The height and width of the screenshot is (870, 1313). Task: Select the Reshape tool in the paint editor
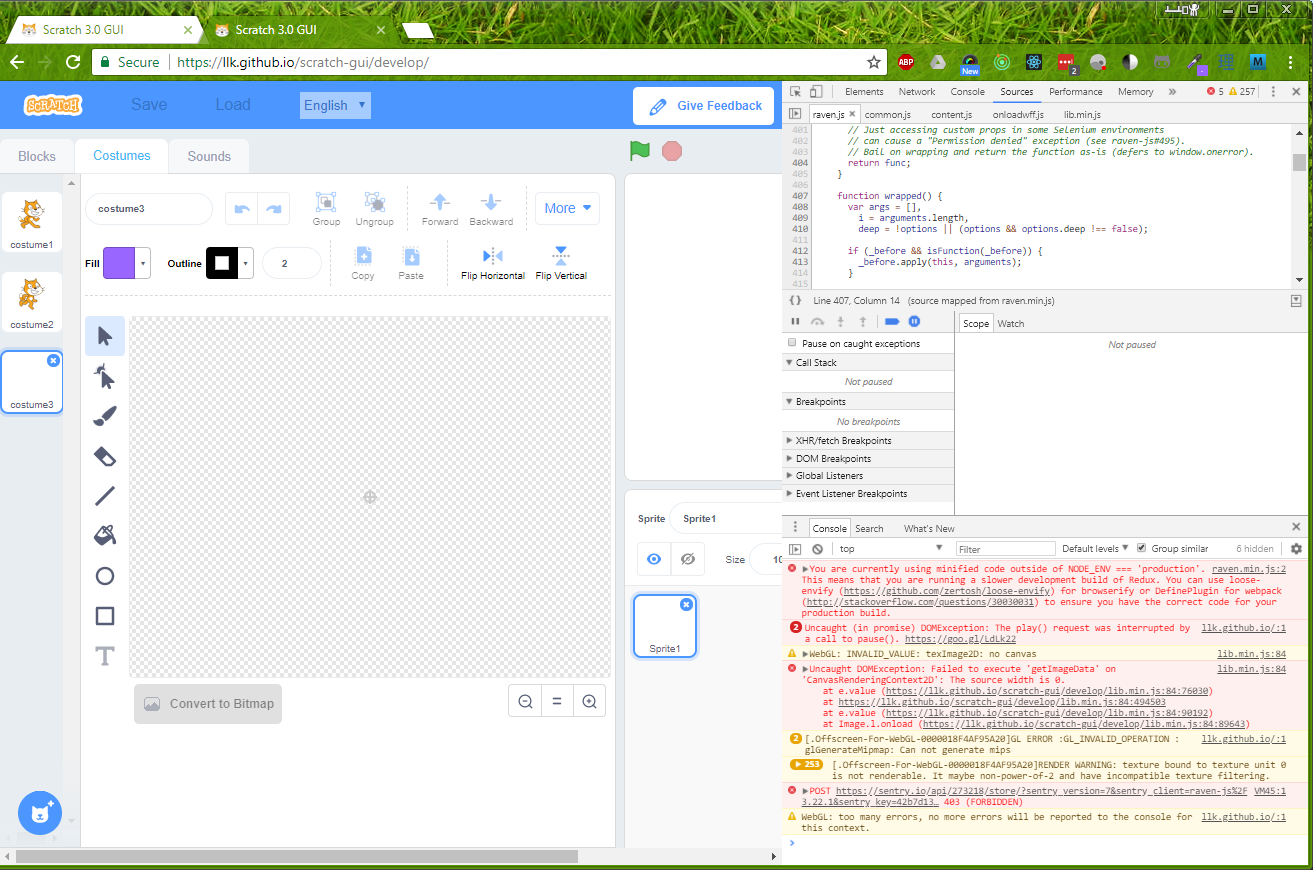click(x=104, y=376)
